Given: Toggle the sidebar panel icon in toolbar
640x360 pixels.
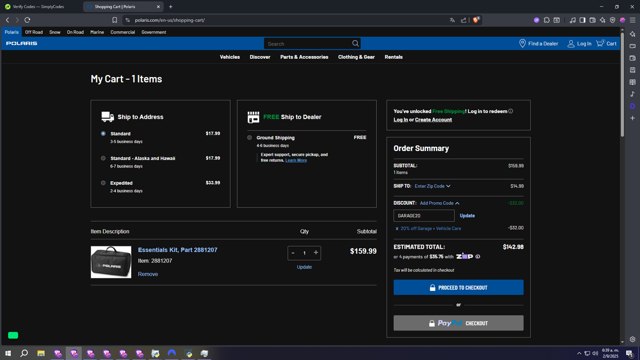Looking at the screenshot, I should point(582,20).
